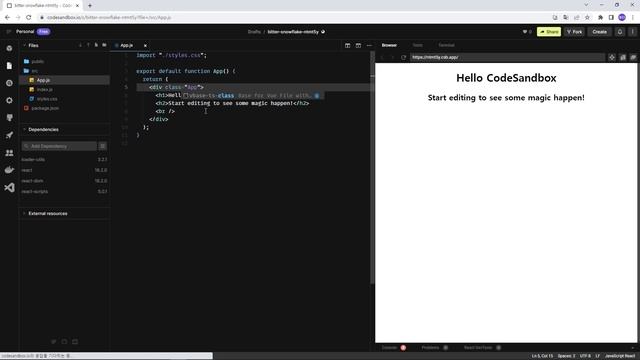Select App.js in the file tree
640x360 pixels.
pos(43,80)
